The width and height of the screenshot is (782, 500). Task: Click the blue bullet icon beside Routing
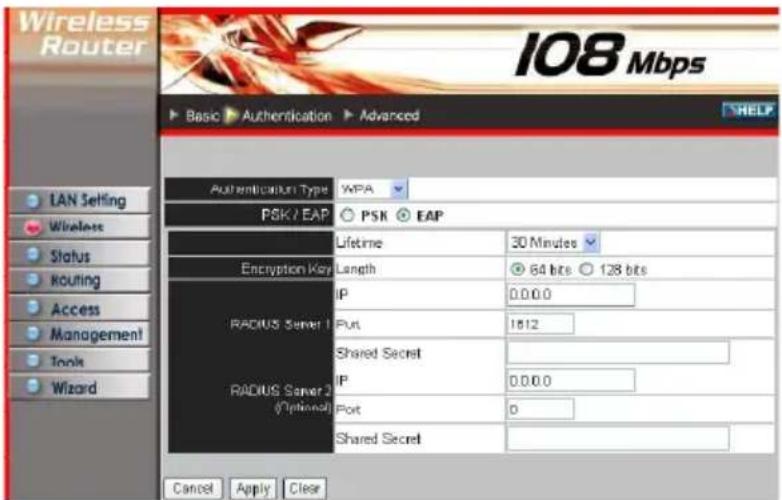coord(33,280)
